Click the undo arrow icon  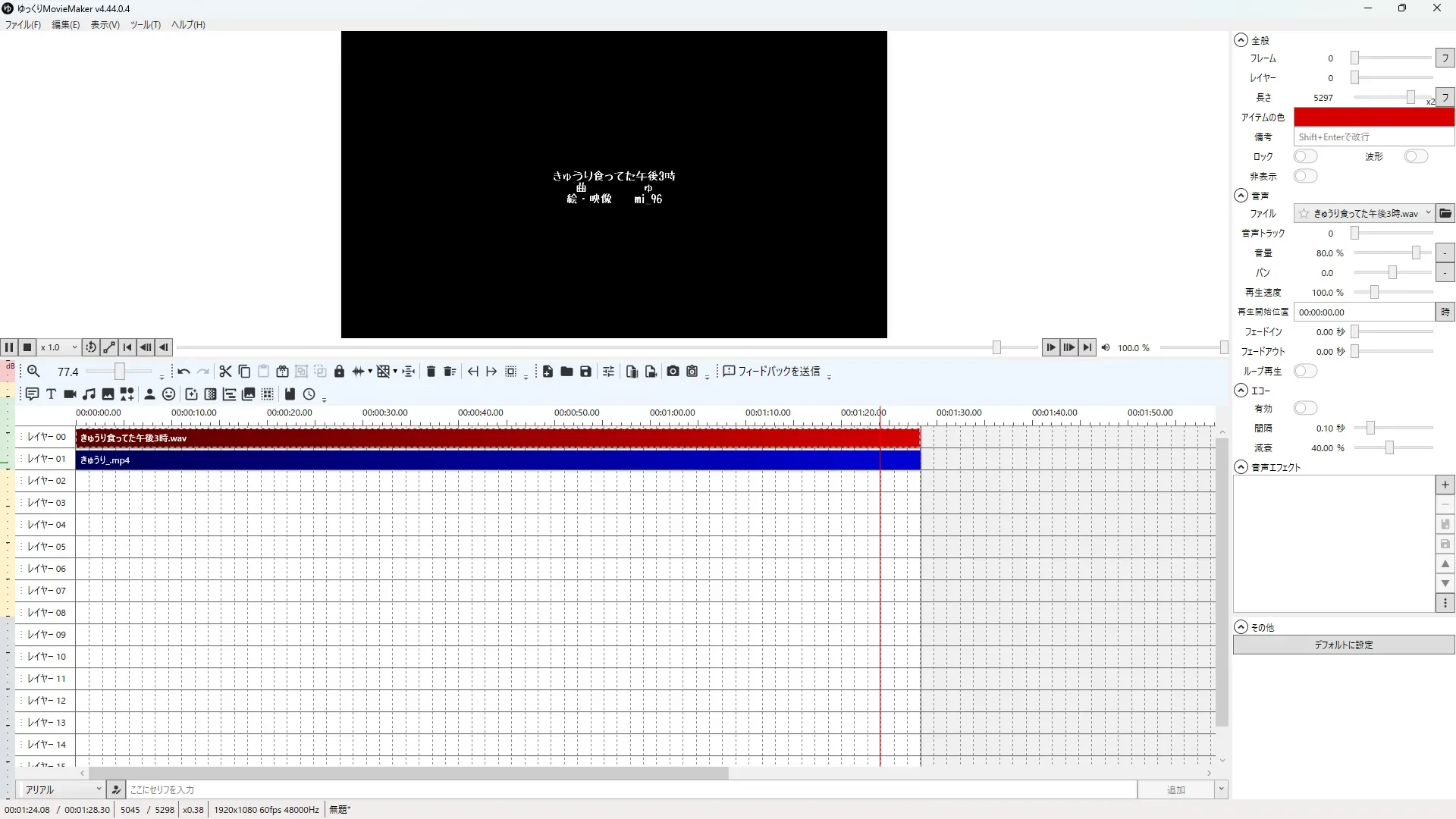184,372
